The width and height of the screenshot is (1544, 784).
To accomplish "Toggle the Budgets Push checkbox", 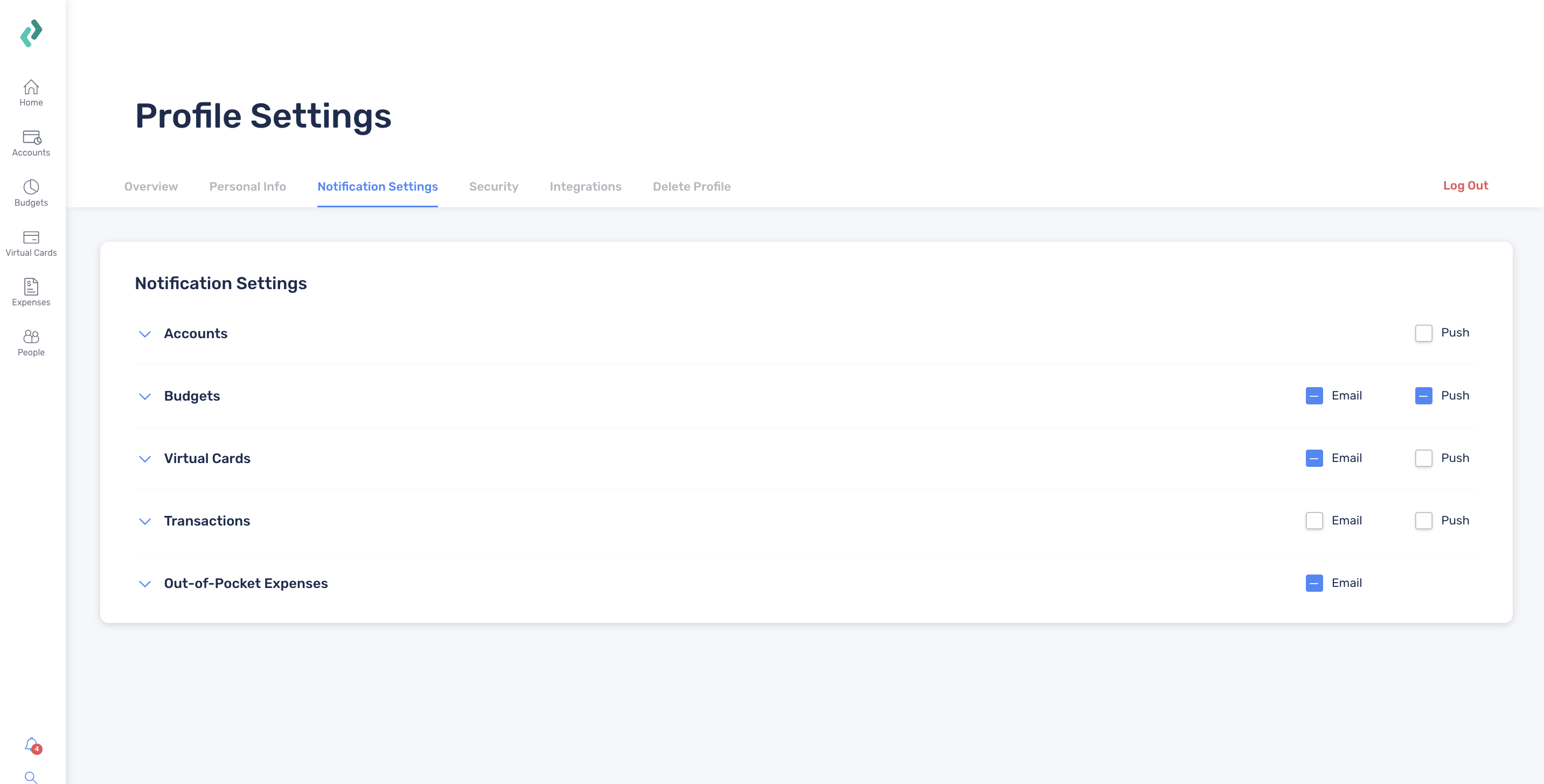I will (x=1423, y=396).
